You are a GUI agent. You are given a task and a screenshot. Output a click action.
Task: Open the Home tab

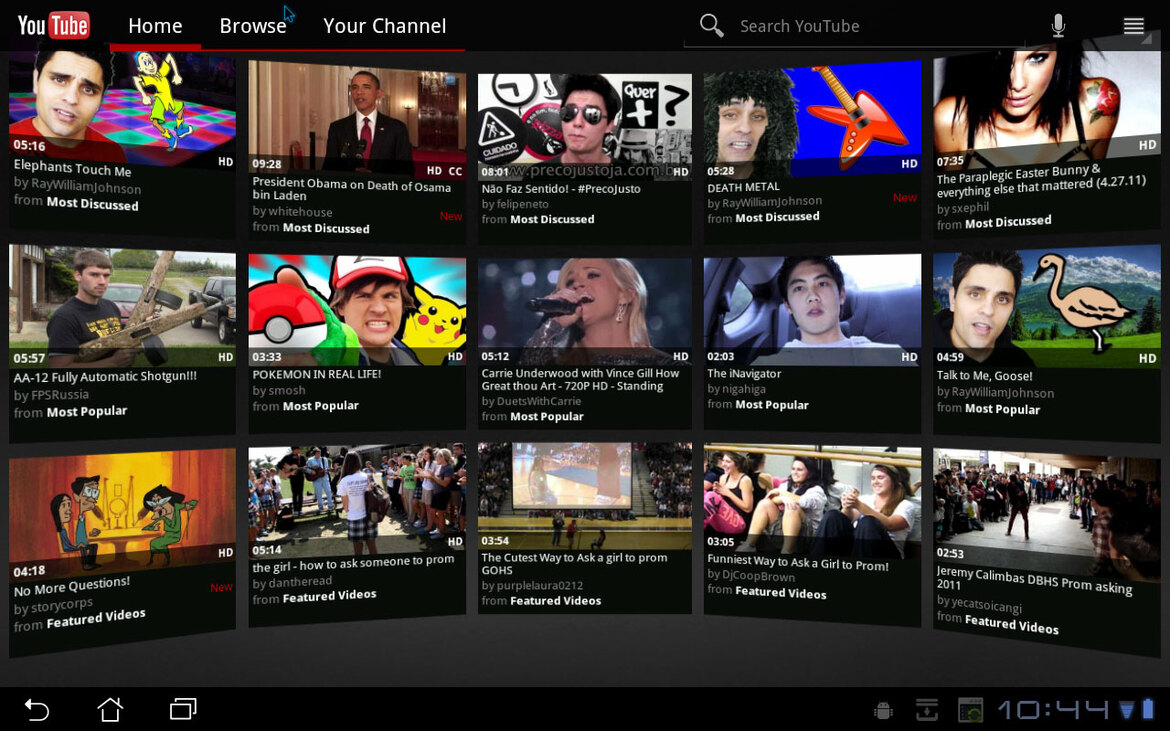(155, 26)
